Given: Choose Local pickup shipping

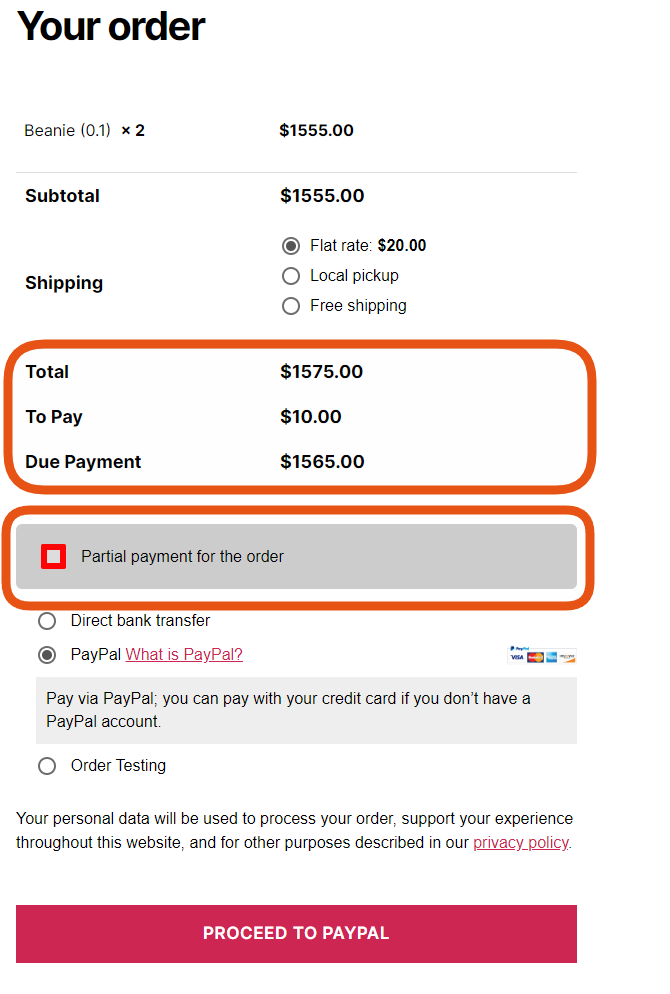Looking at the screenshot, I should point(291,276).
